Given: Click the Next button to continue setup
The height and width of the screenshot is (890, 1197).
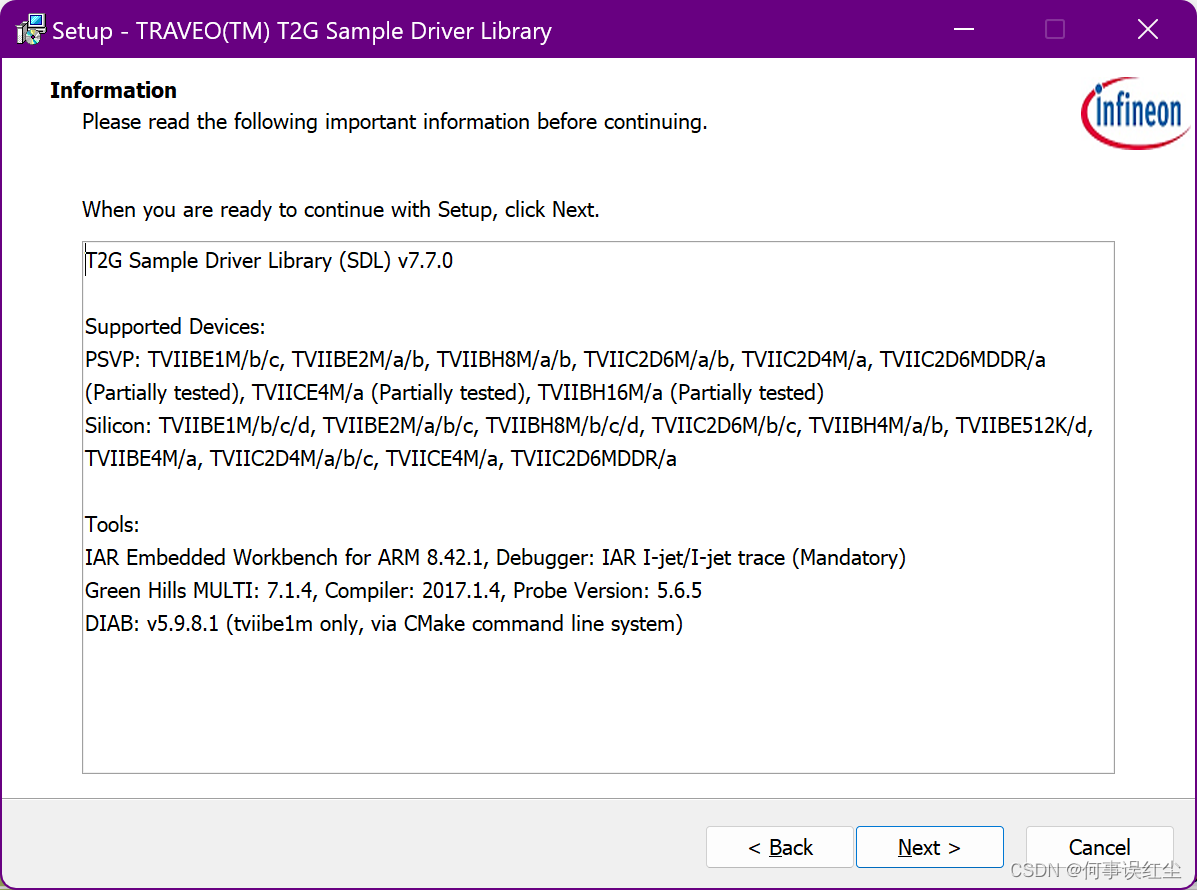Looking at the screenshot, I should [929, 846].
